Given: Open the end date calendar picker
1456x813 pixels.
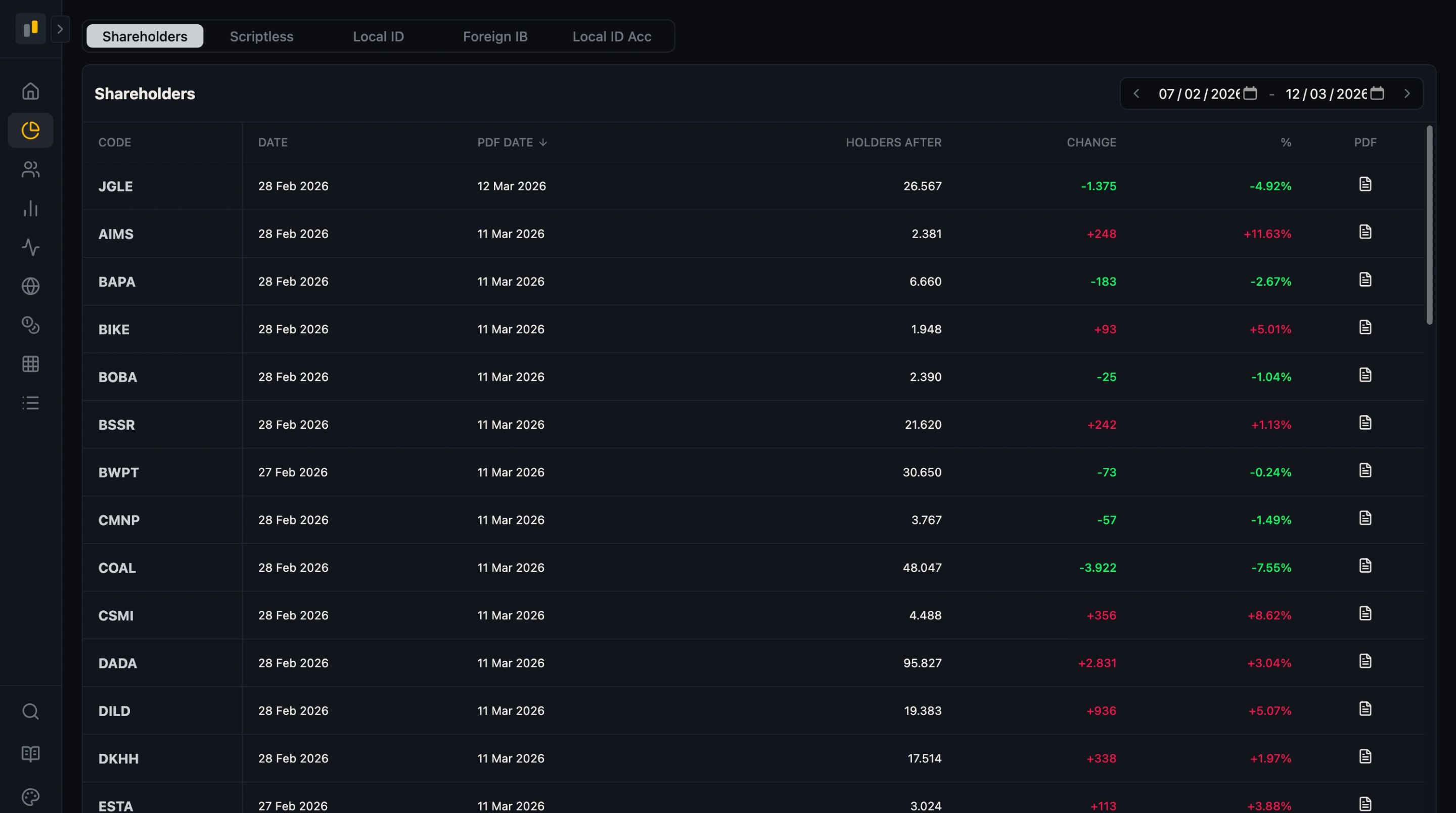Looking at the screenshot, I should (x=1378, y=94).
